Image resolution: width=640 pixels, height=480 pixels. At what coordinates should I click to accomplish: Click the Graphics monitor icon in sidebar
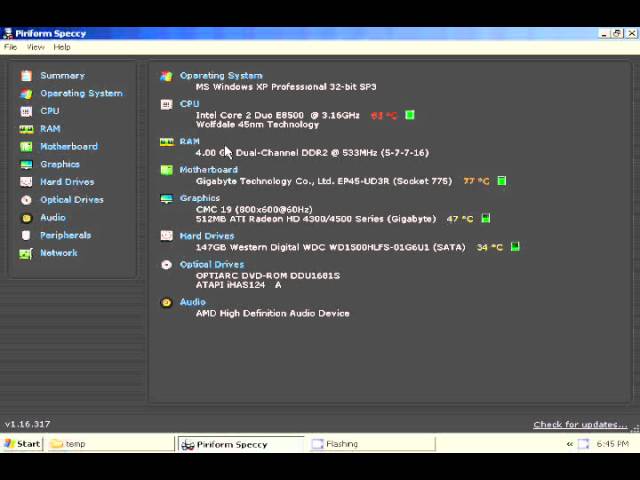26,164
